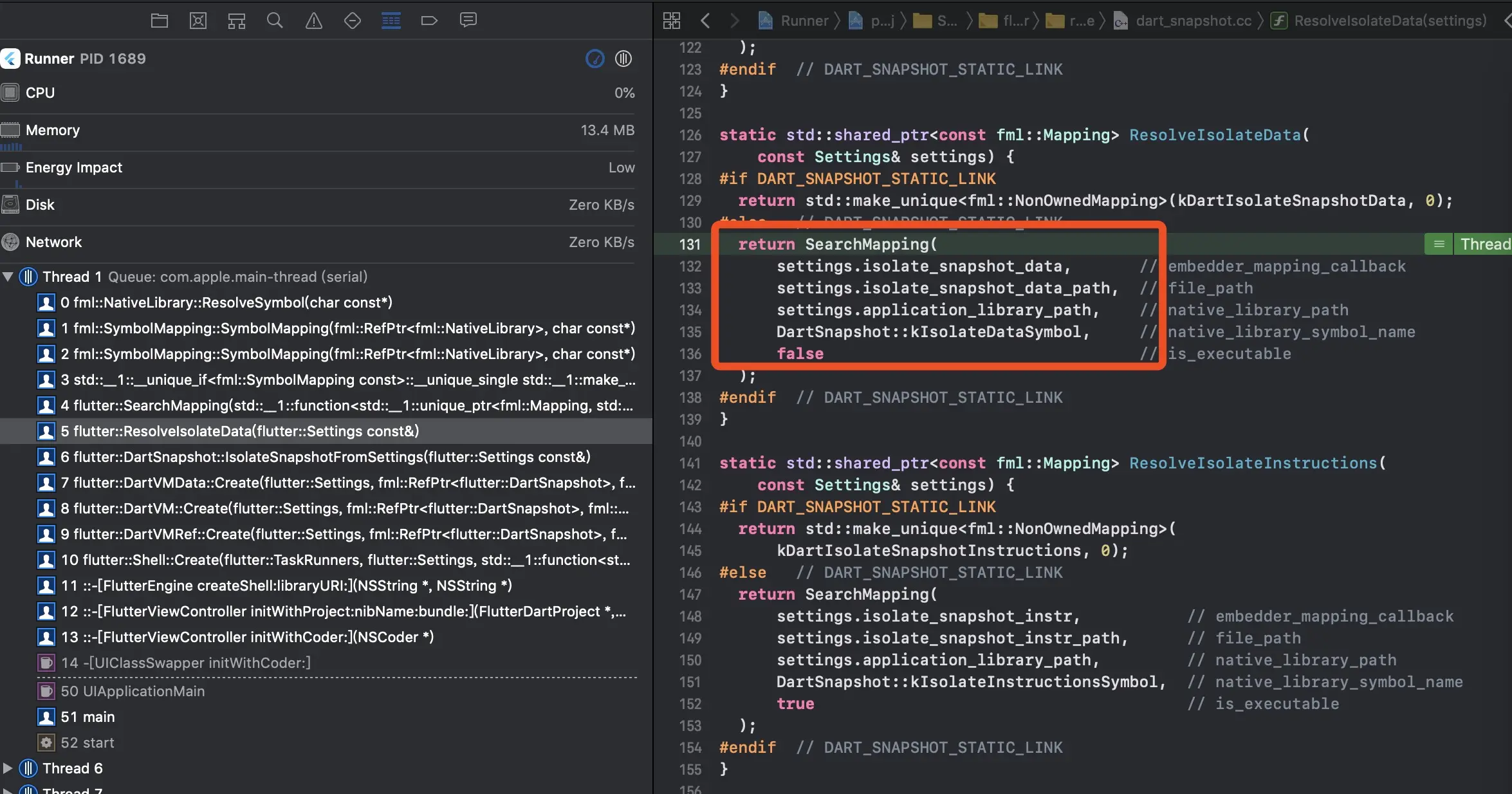Select frame 11 FlutterEngine createShell:libraryURI:

tap(326, 586)
